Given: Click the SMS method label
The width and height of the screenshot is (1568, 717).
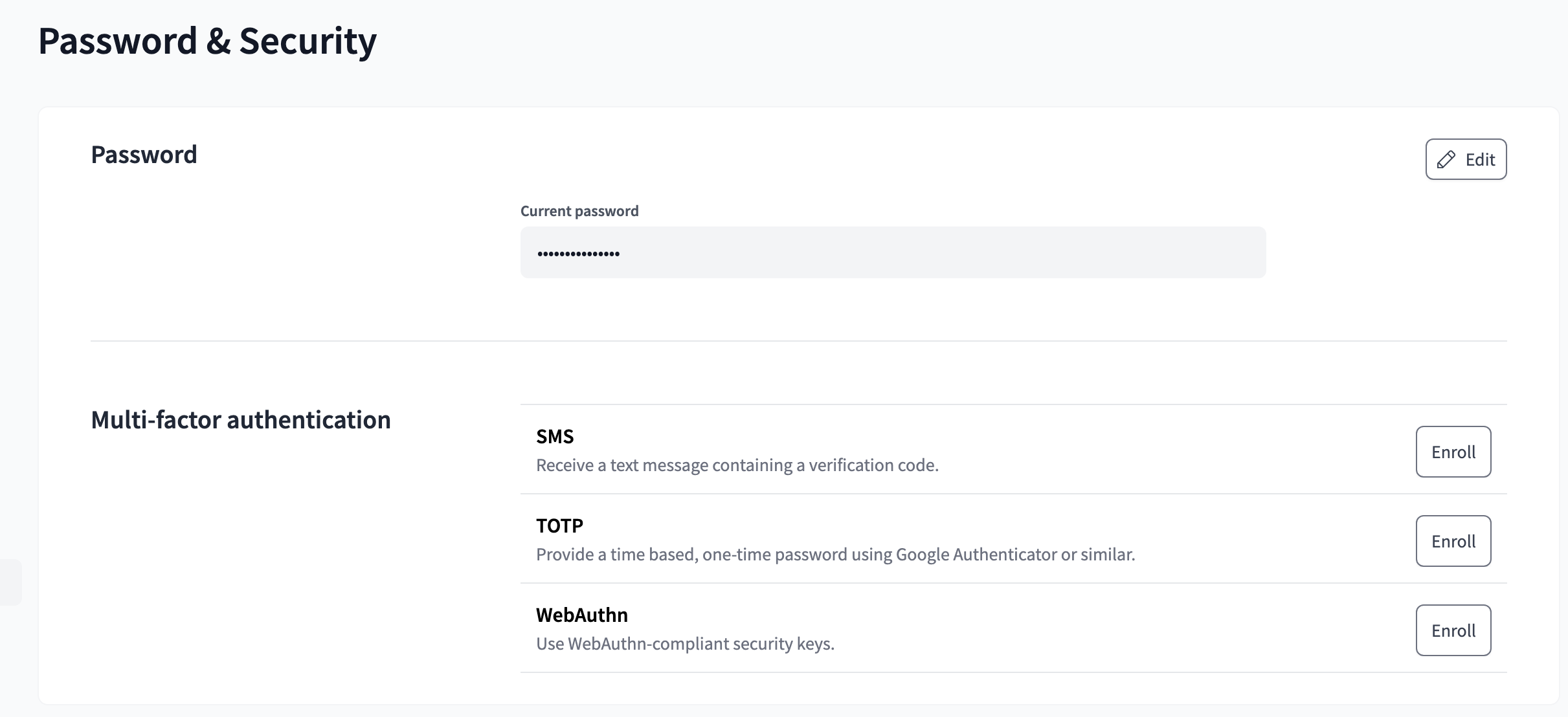Looking at the screenshot, I should tap(554, 436).
